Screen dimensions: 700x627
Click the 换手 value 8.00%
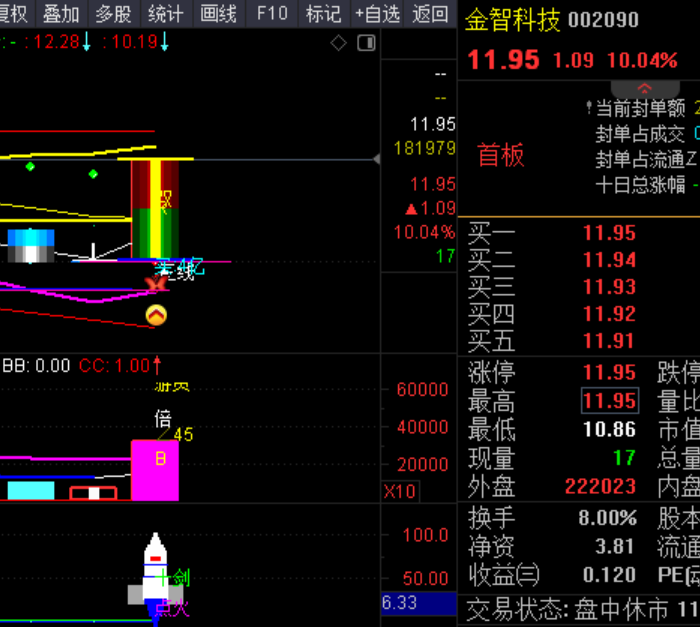pos(608,518)
